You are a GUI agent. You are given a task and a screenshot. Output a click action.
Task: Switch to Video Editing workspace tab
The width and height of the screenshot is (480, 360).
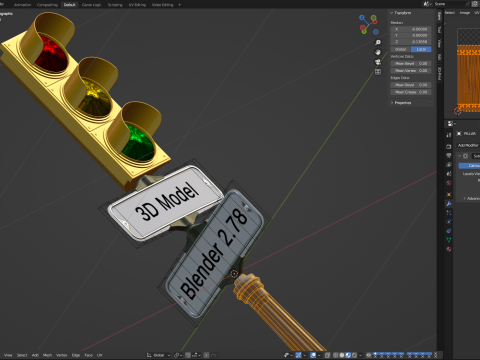tap(162, 5)
